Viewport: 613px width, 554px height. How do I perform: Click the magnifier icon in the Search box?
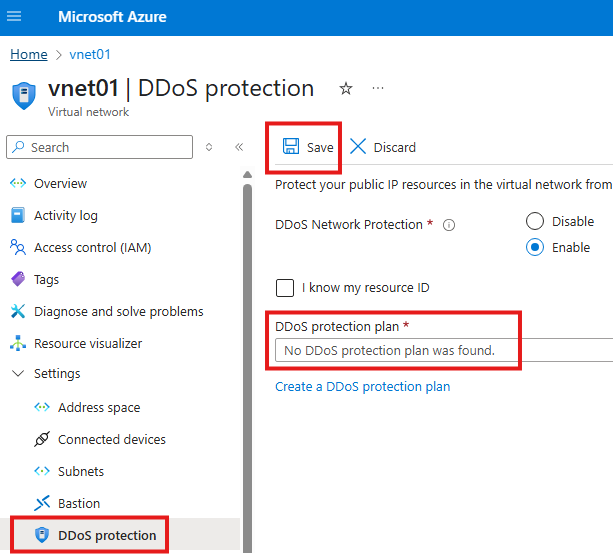click(18, 147)
